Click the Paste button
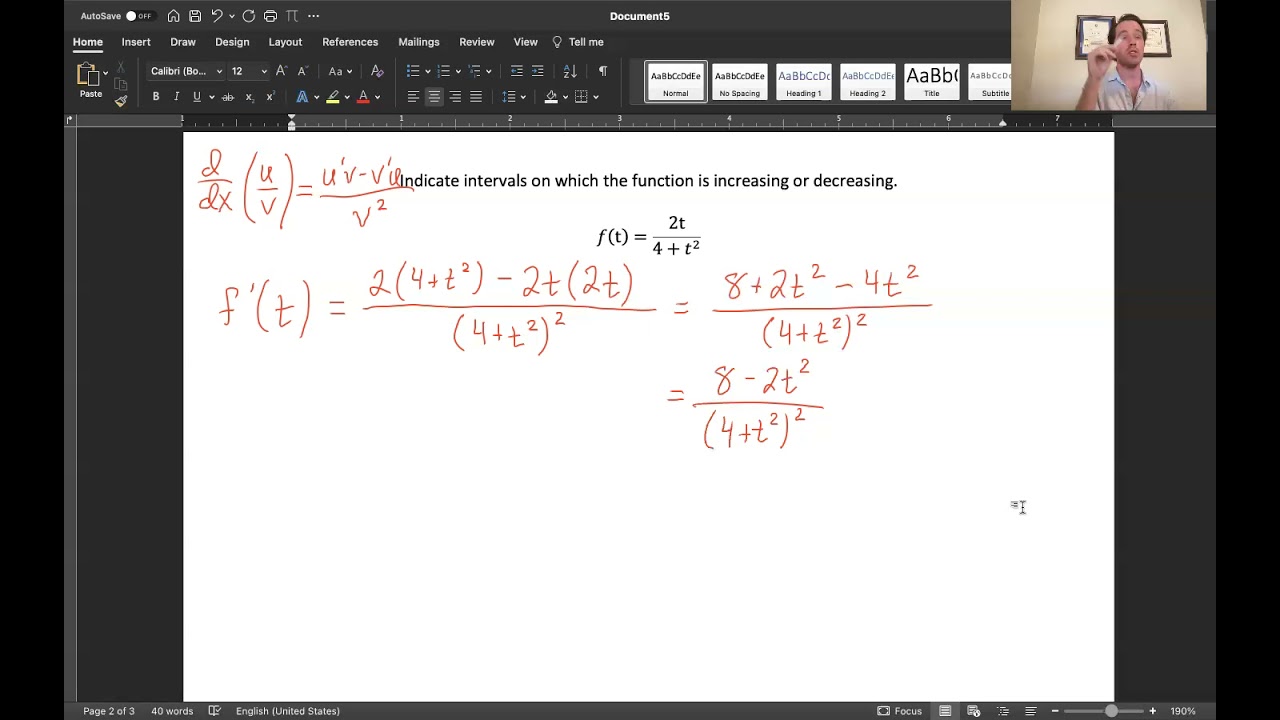 click(90, 81)
